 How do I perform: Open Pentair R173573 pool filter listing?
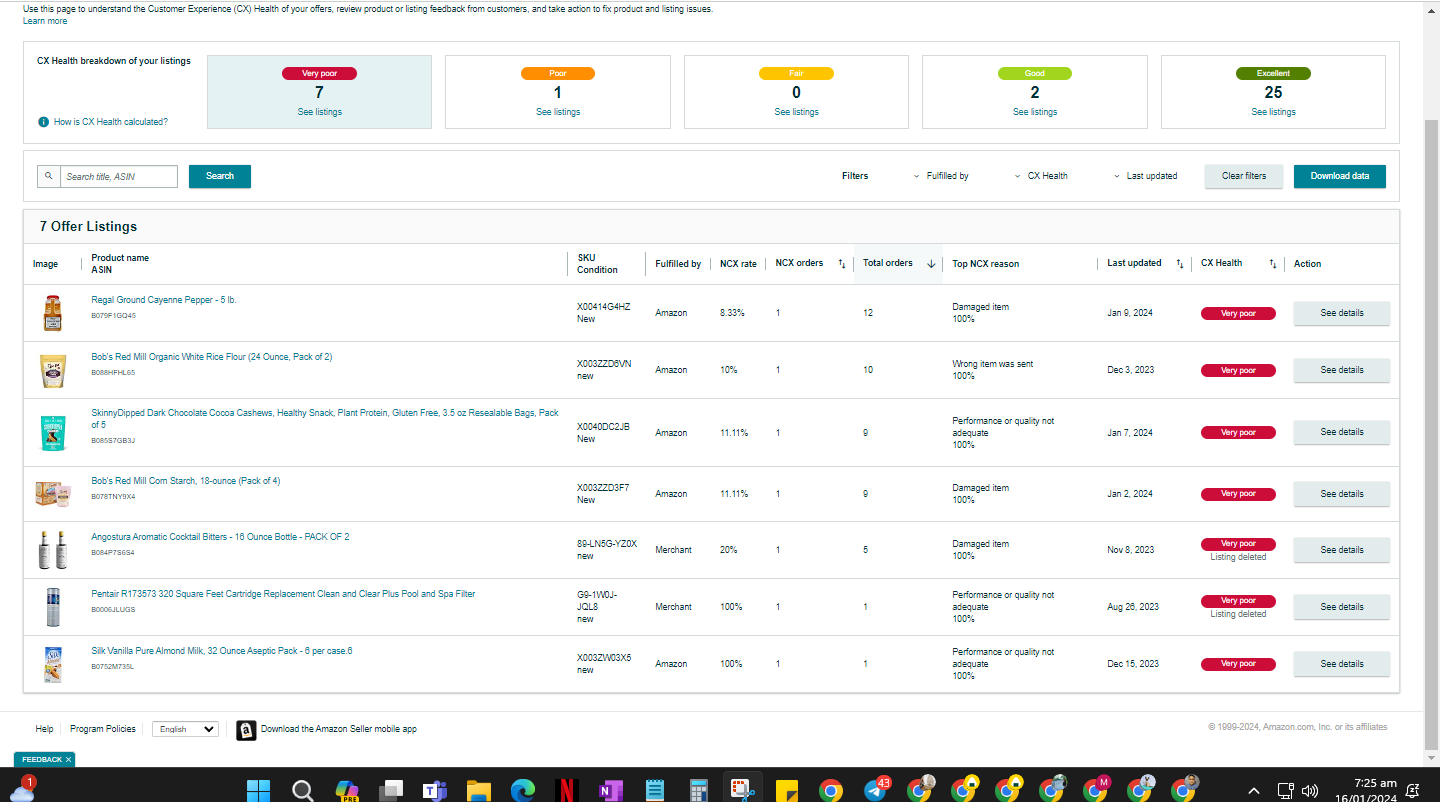pyautogui.click(x=283, y=594)
